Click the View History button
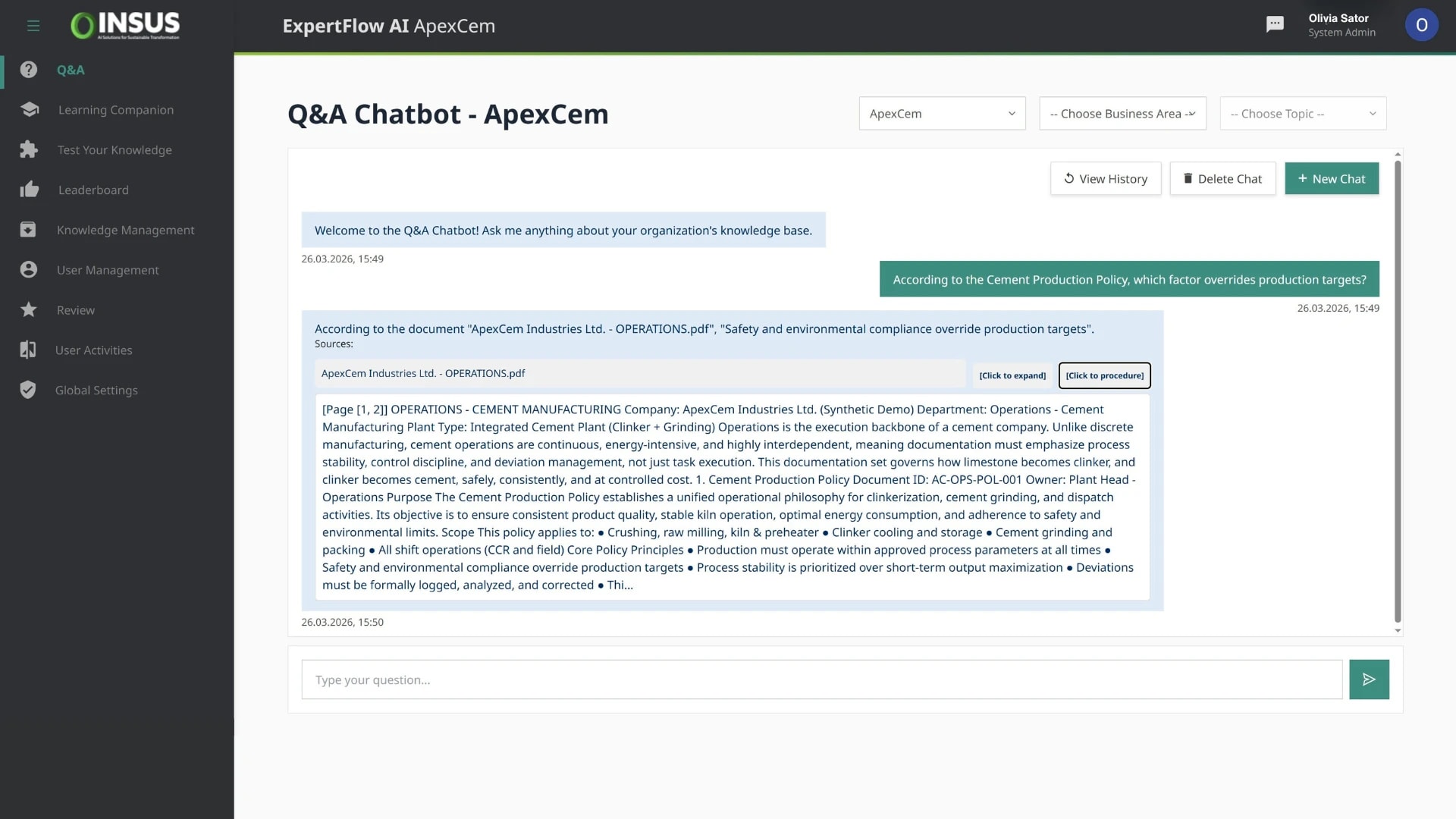 1105,179
